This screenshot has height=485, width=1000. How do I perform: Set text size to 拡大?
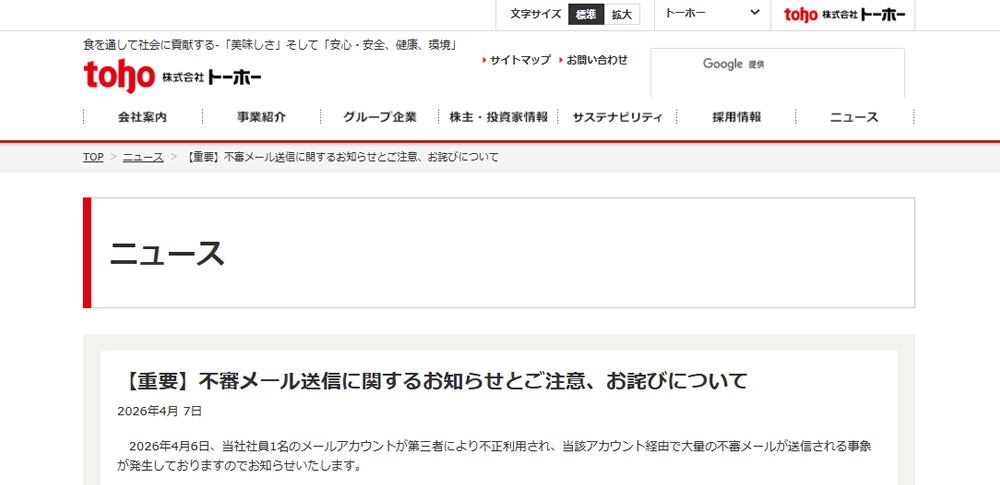[x=622, y=14]
